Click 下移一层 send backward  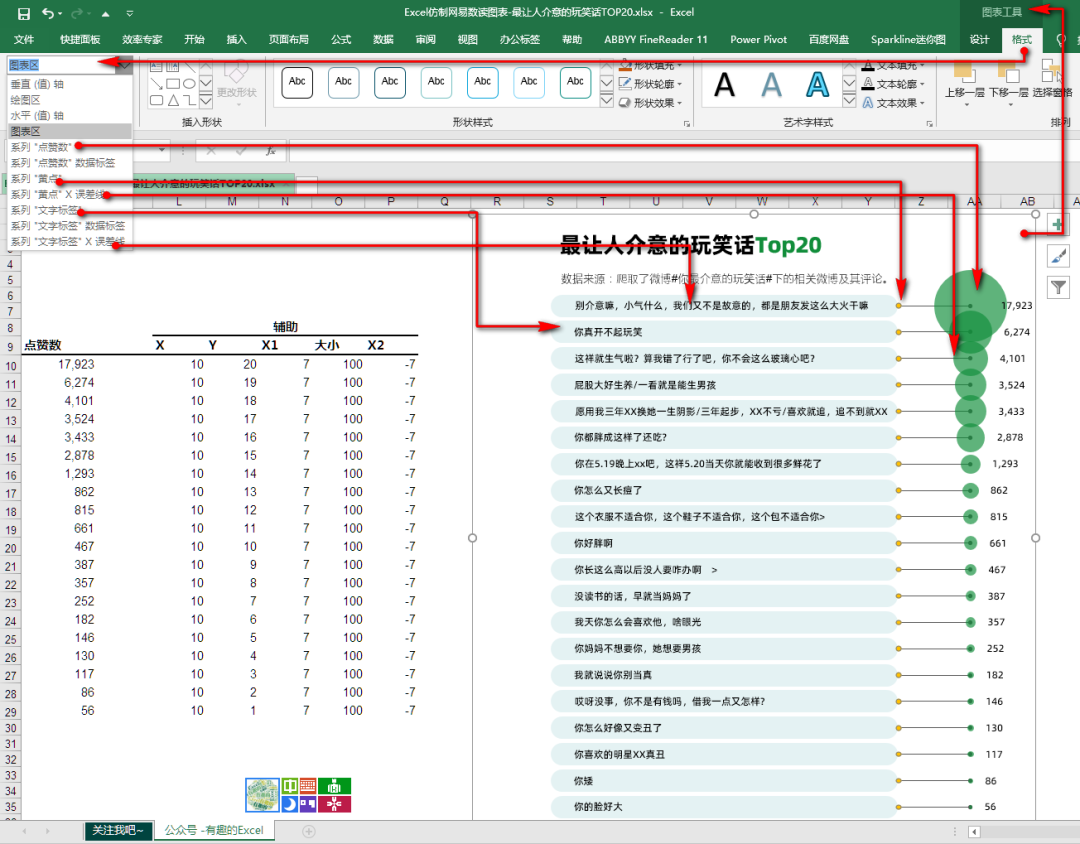(1008, 85)
